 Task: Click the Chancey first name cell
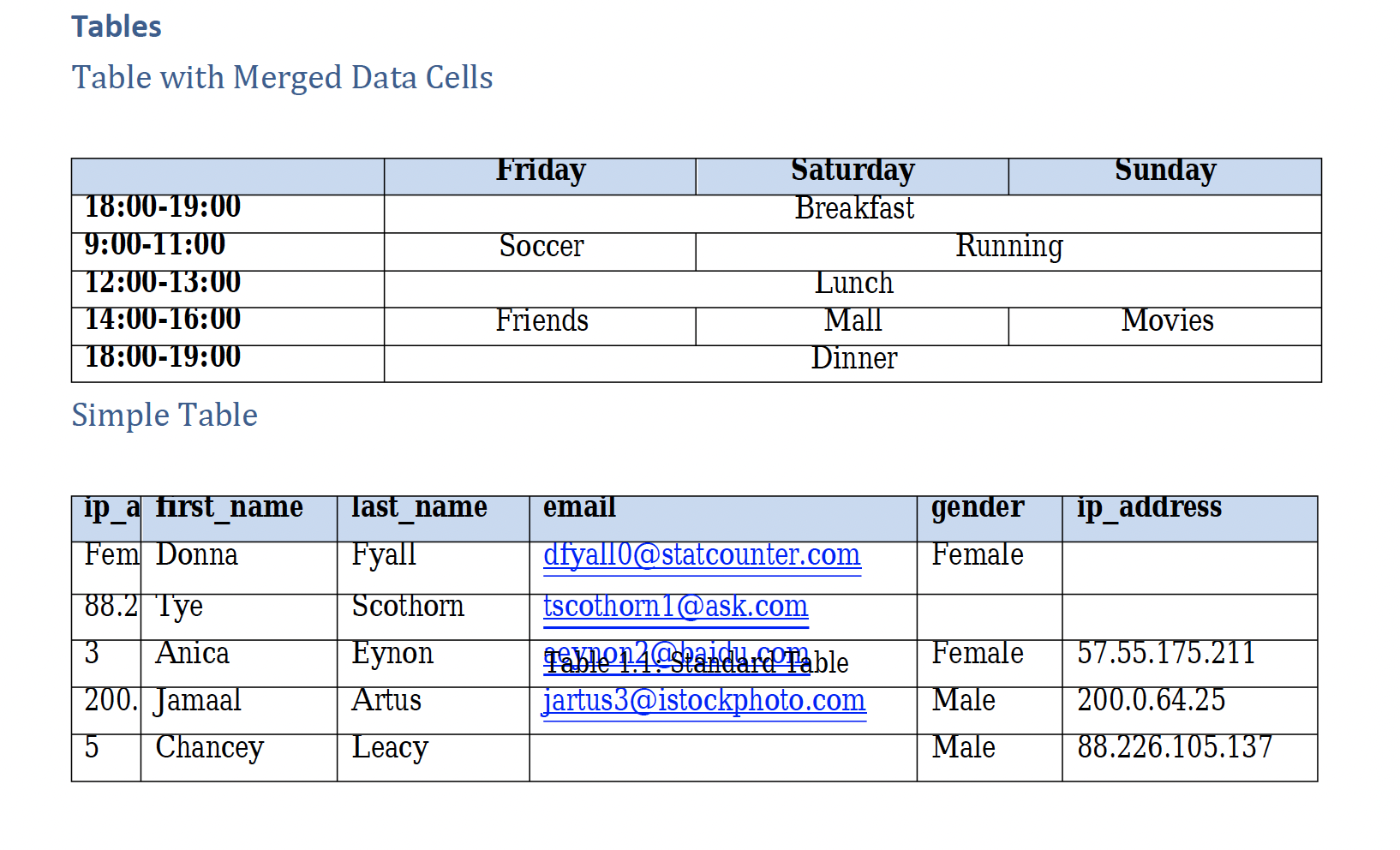[209, 748]
